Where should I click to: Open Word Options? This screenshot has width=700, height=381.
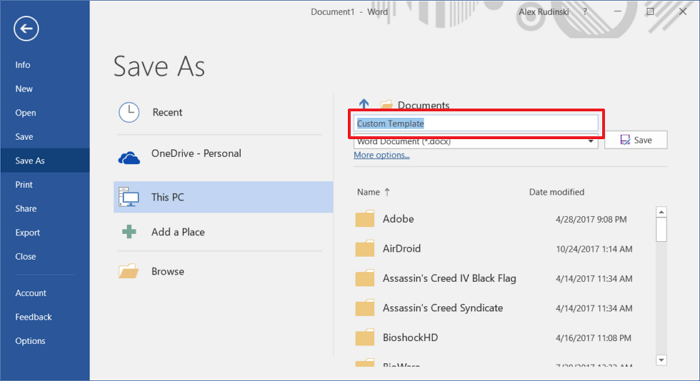click(x=30, y=341)
